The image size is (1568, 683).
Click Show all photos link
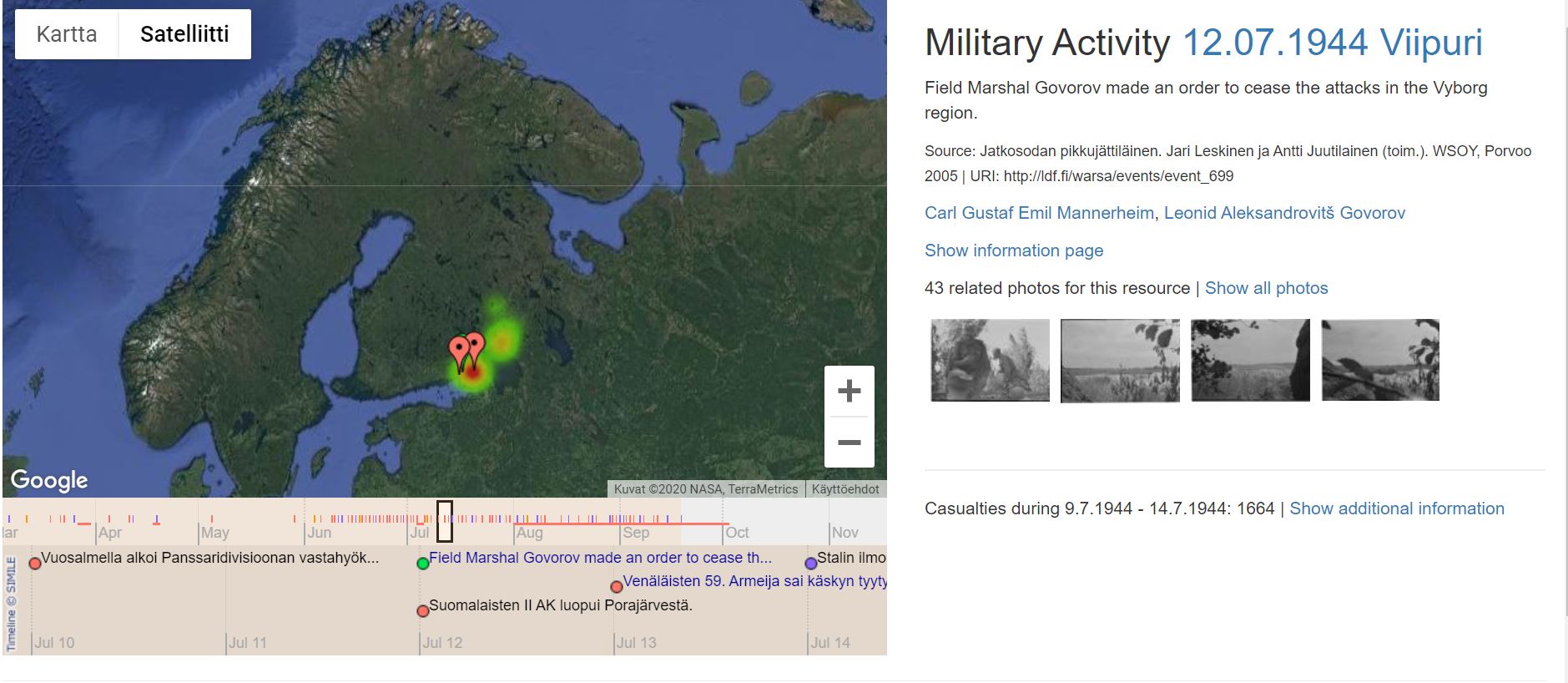(1266, 288)
